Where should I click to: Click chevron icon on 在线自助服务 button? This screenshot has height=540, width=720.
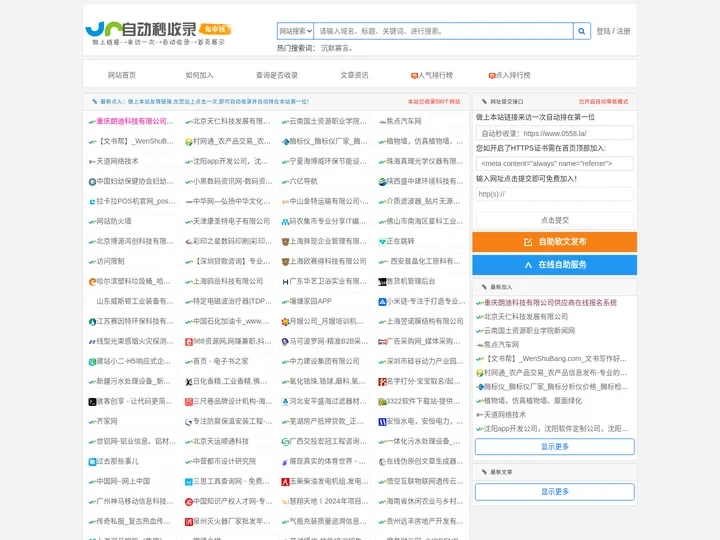(528, 265)
